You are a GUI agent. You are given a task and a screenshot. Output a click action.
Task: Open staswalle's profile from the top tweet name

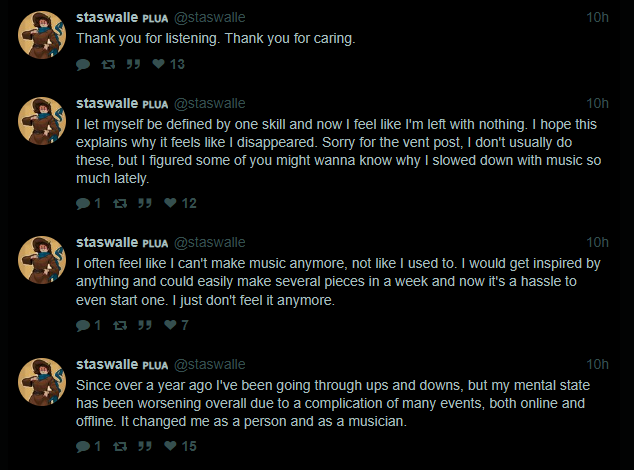pyautogui.click(x=110, y=17)
